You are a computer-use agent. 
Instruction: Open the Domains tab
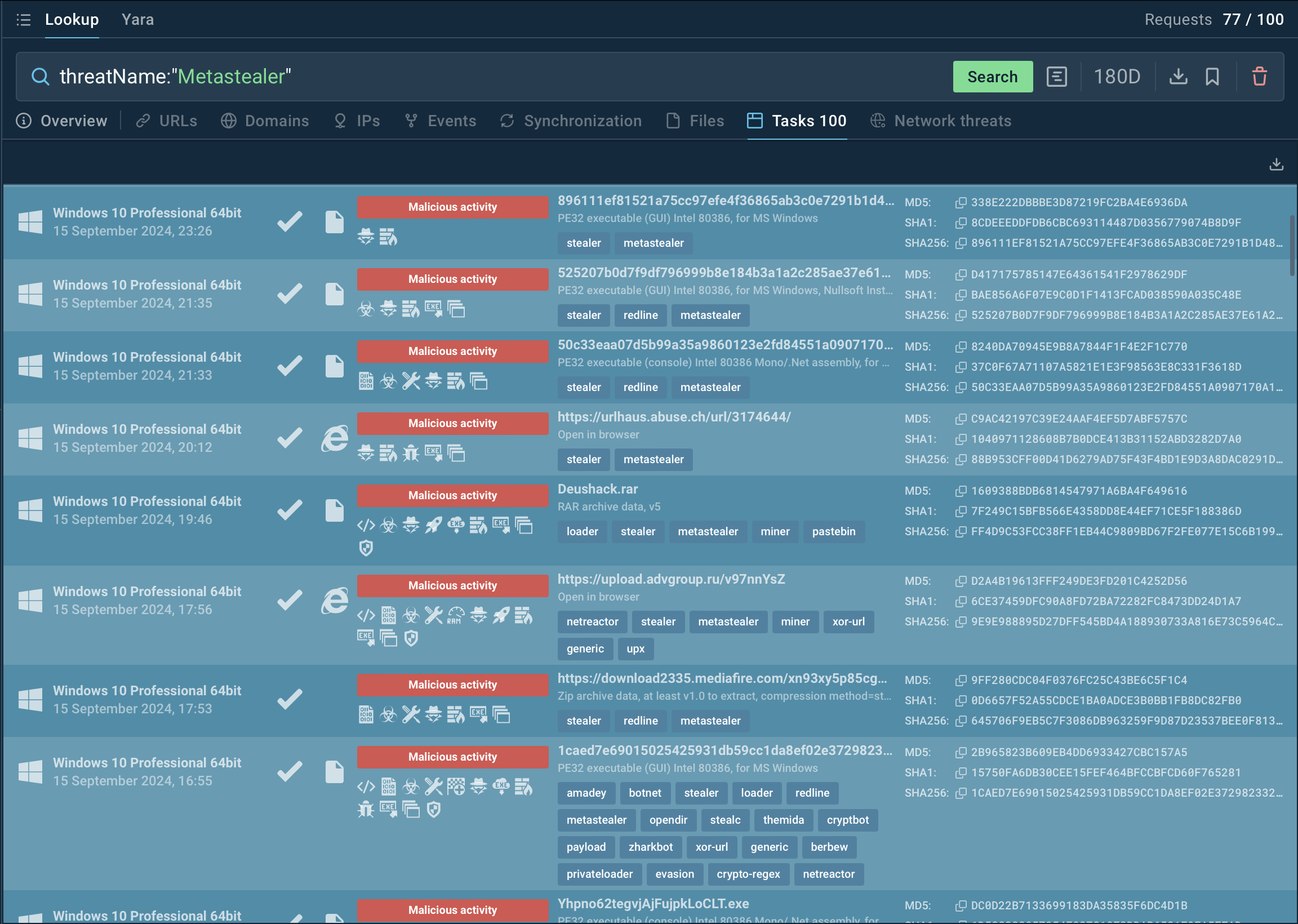pos(265,121)
